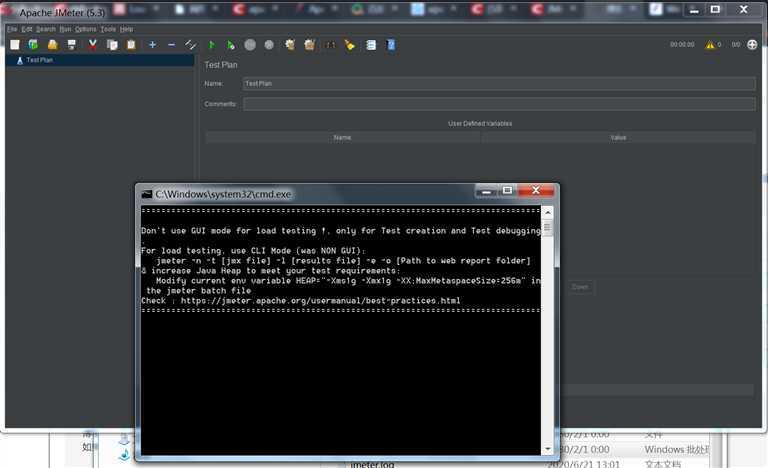The width and height of the screenshot is (768, 468).
Task: Create a new test plan with New icon
Action: (15, 45)
